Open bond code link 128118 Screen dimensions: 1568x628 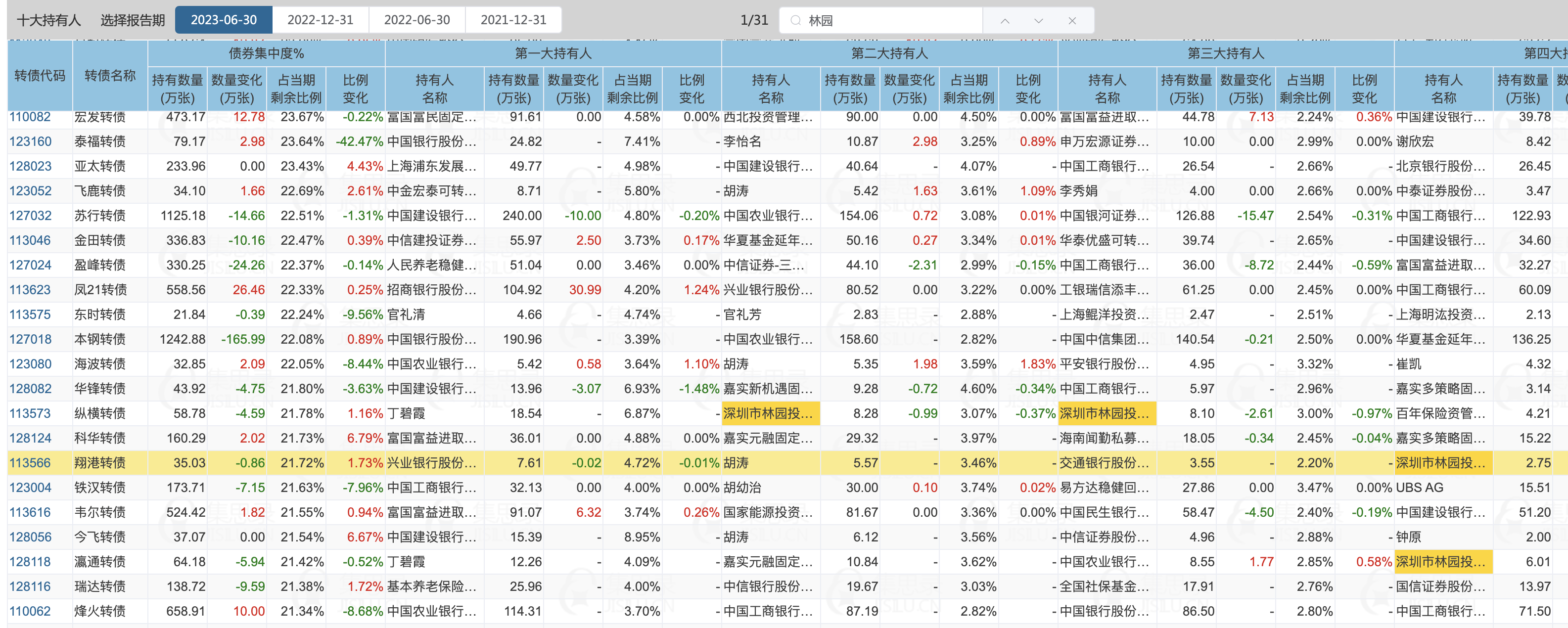pyautogui.click(x=30, y=562)
